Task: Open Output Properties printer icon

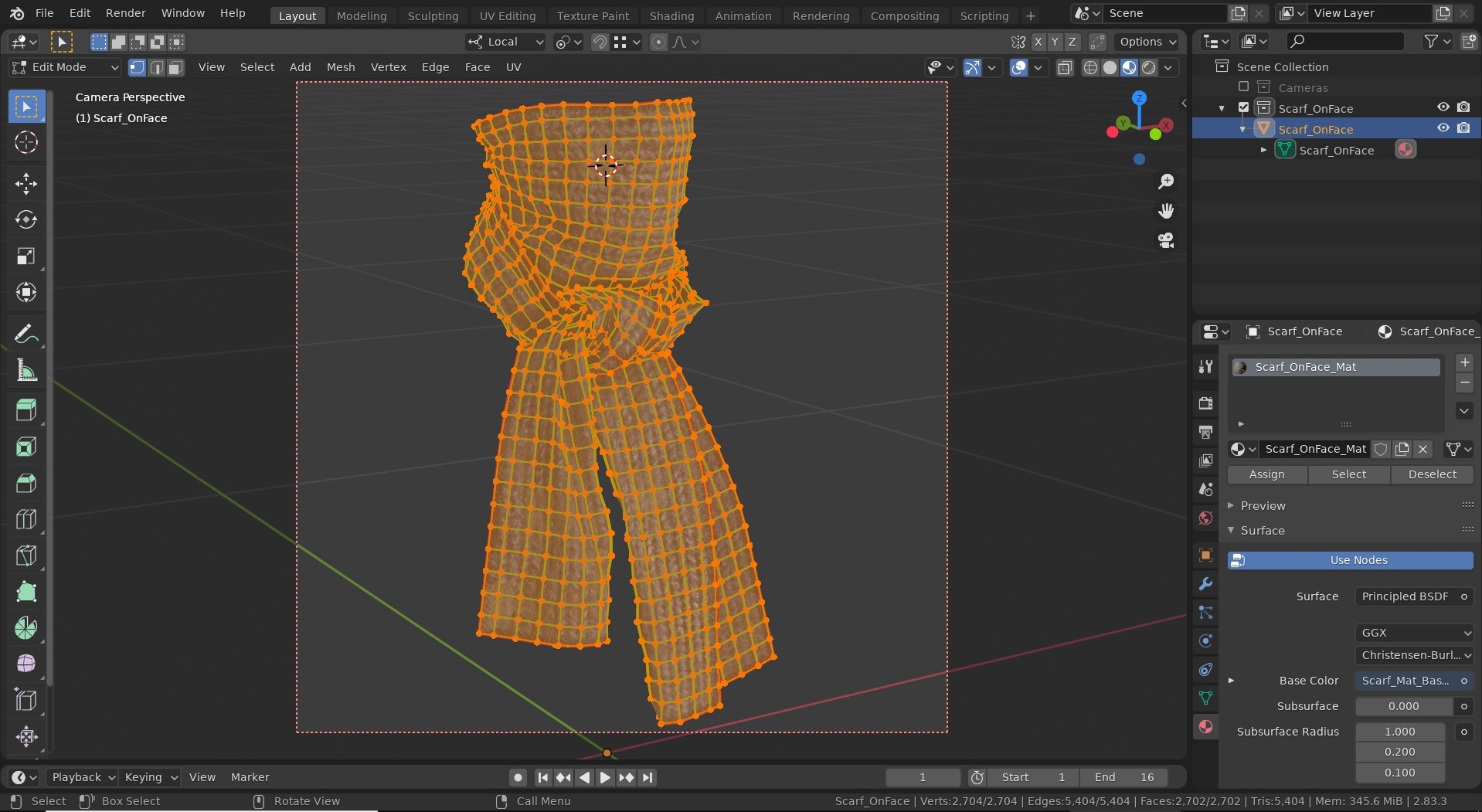Action: tap(1205, 431)
